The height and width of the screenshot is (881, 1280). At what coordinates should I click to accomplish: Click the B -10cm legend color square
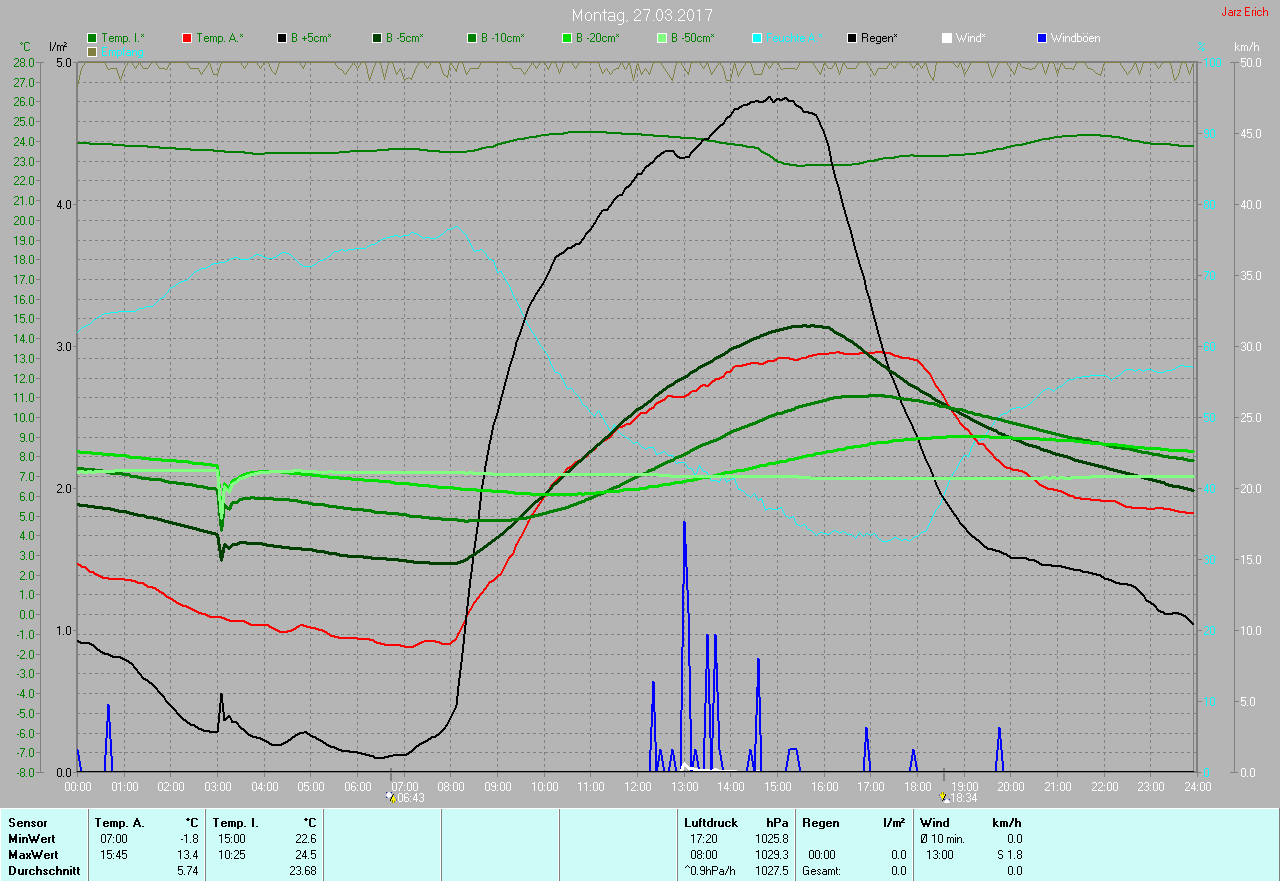pos(471,38)
